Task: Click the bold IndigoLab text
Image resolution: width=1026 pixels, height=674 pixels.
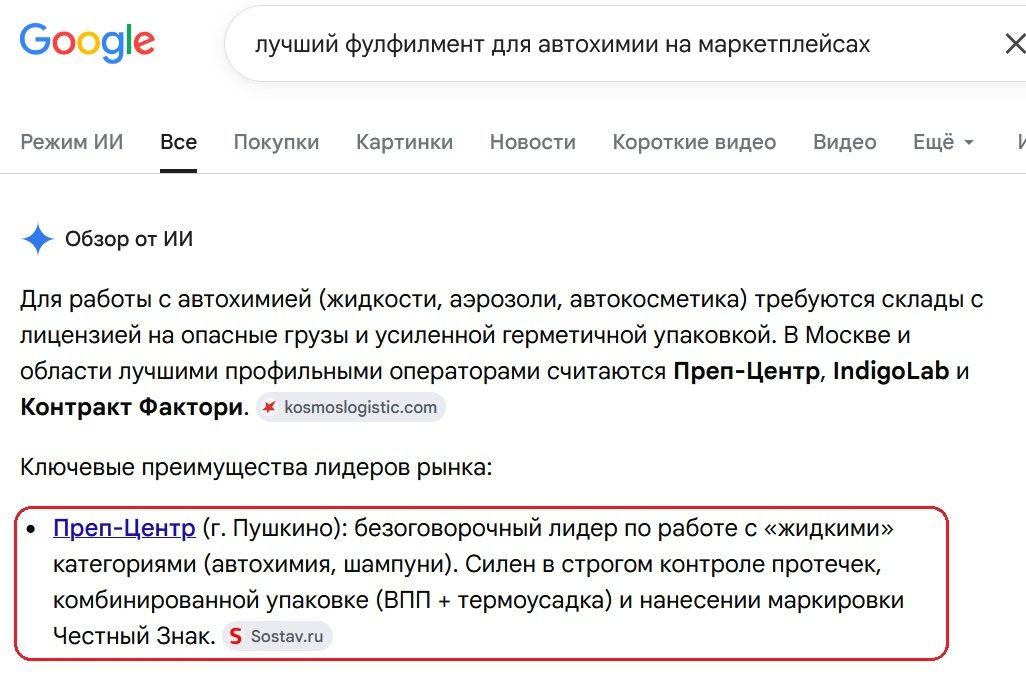Action: [891, 371]
